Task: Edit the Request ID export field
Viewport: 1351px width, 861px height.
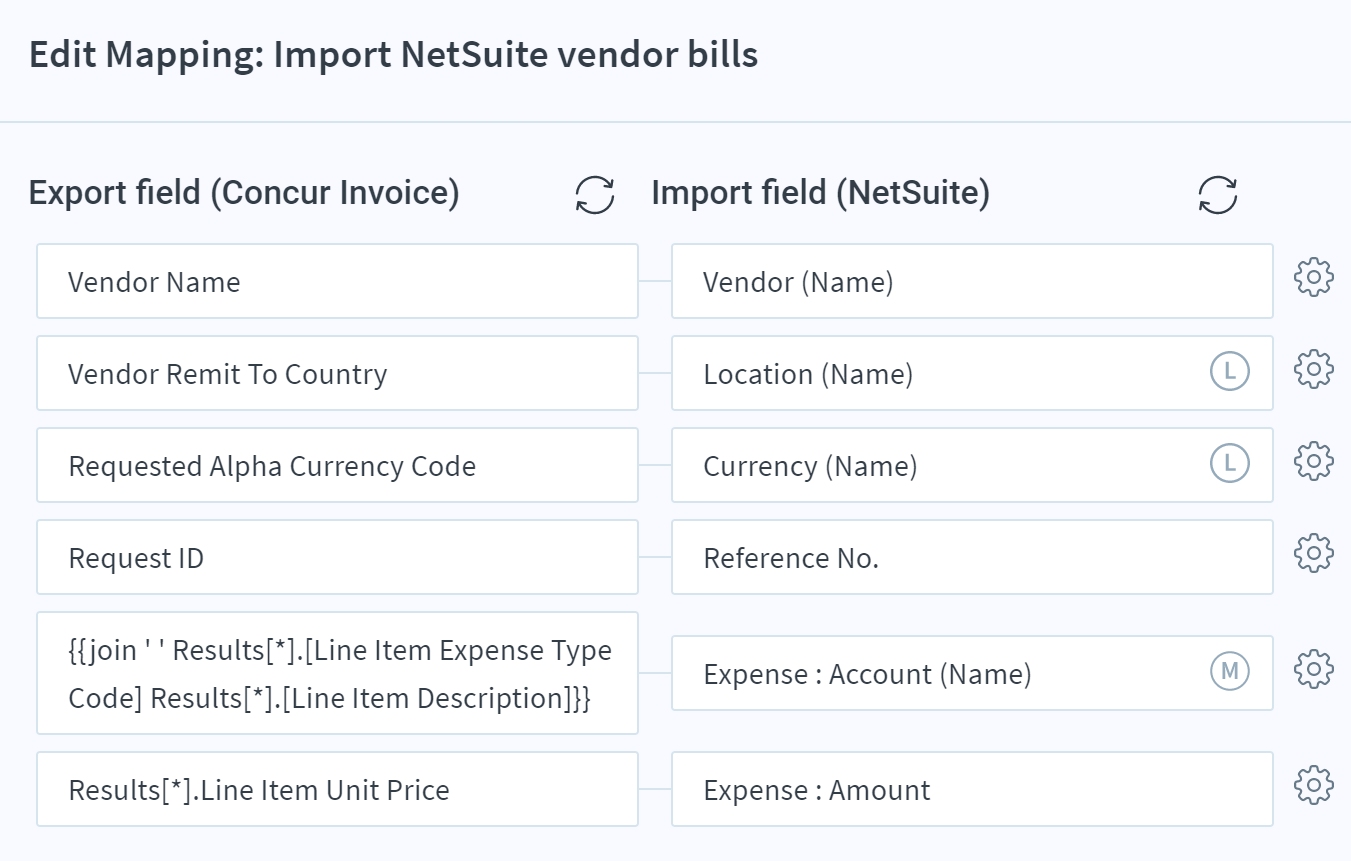Action: click(x=337, y=557)
